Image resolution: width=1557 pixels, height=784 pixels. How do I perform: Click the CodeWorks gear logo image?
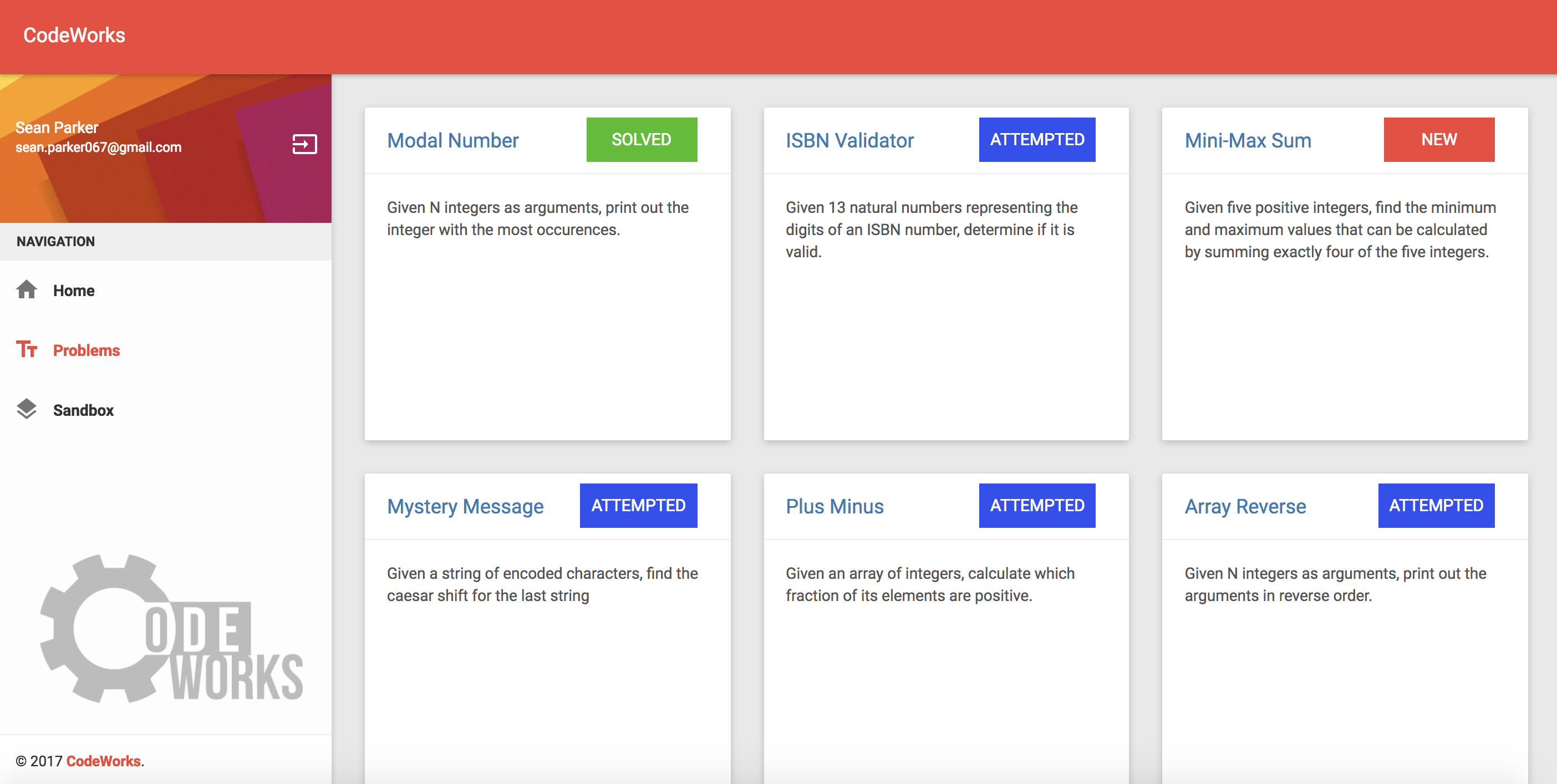[171, 629]
